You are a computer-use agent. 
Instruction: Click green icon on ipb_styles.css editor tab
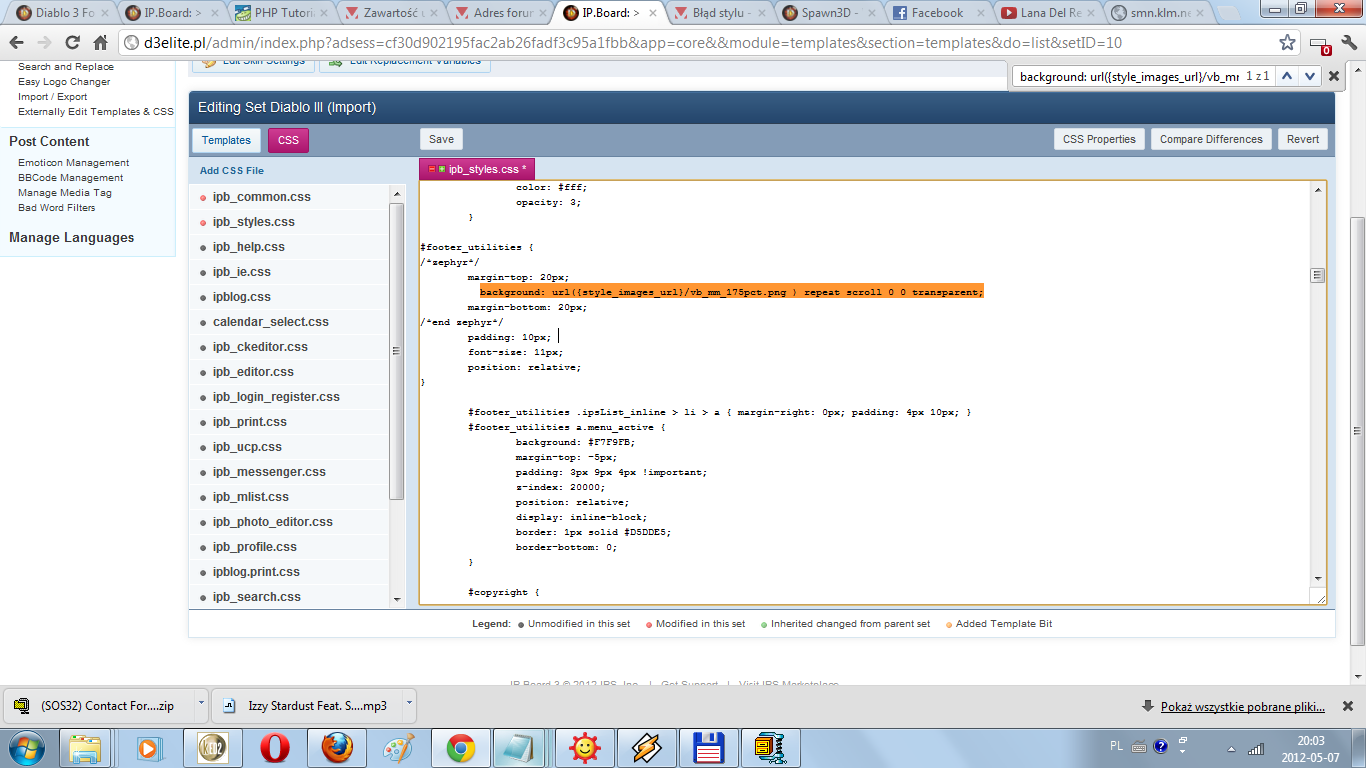[442, 170]
